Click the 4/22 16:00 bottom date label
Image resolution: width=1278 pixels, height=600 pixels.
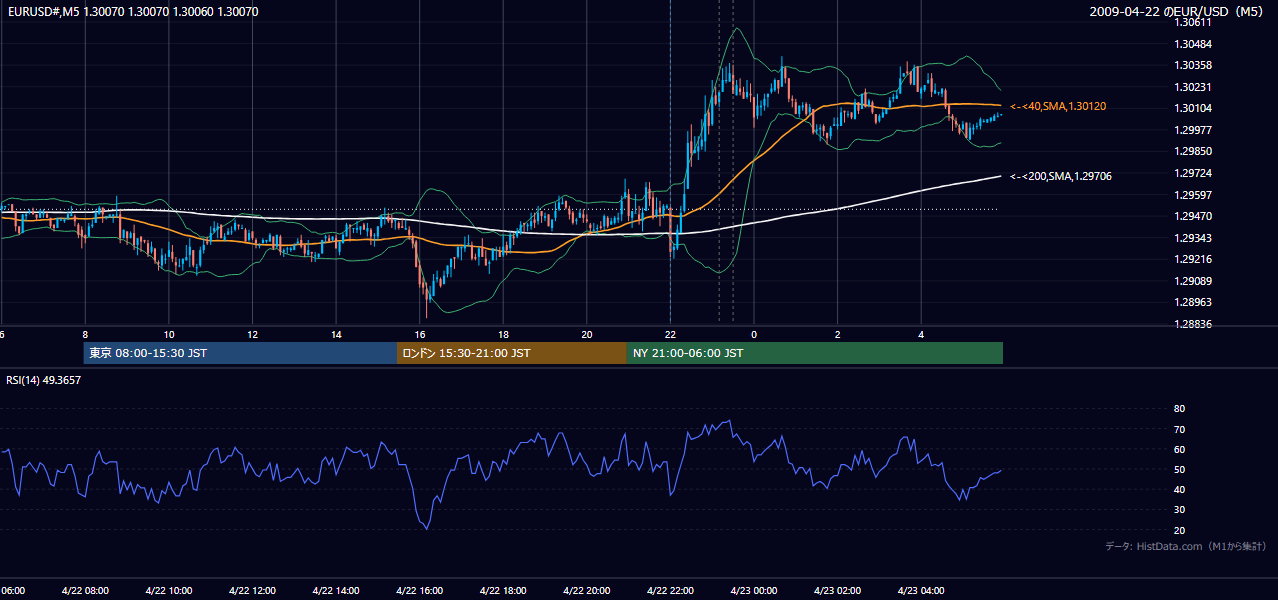point(420,591)
